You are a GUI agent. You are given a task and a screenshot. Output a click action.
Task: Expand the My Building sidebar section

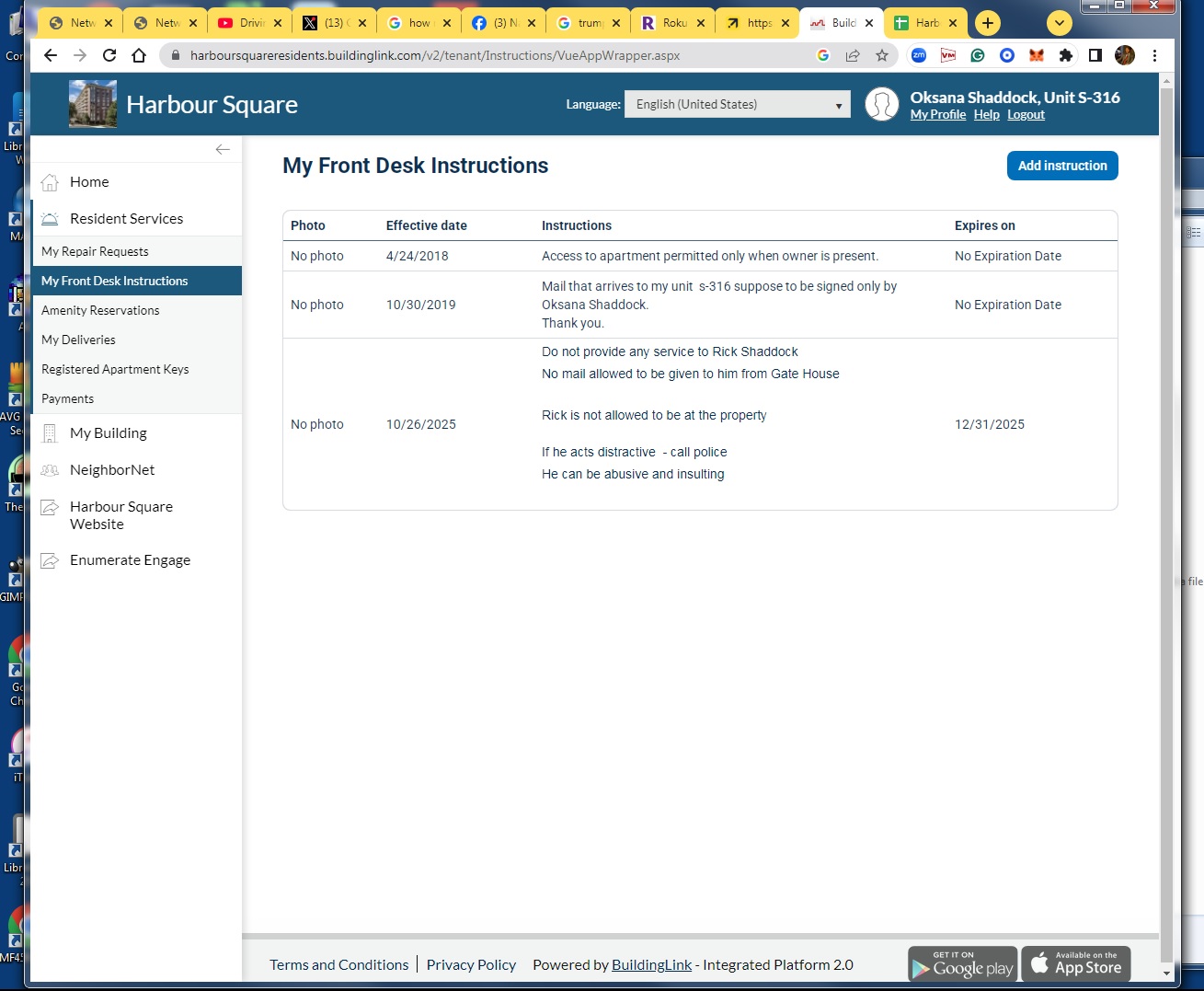coord(109,433)
